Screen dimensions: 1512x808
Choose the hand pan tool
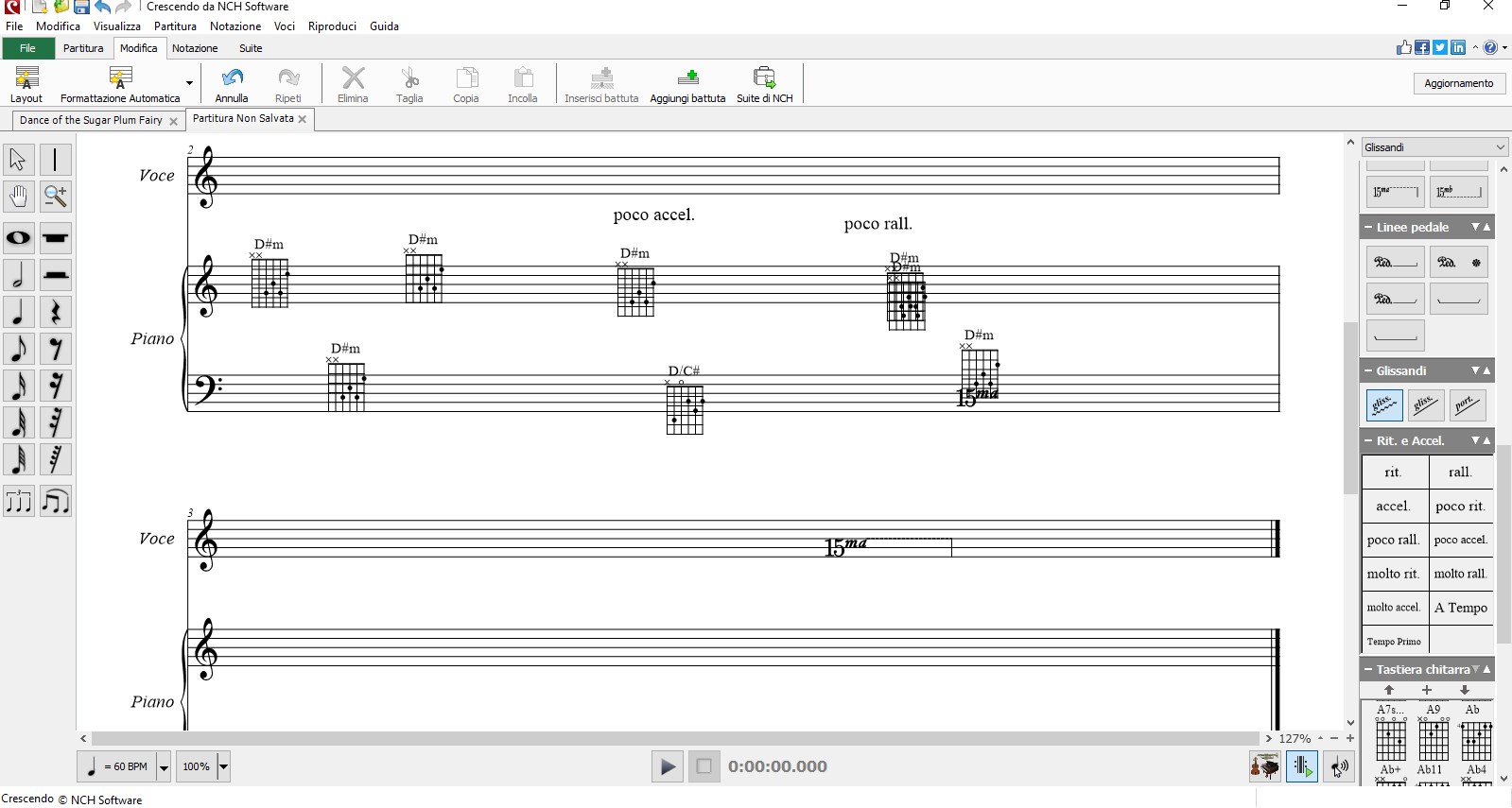pos(18,197)
